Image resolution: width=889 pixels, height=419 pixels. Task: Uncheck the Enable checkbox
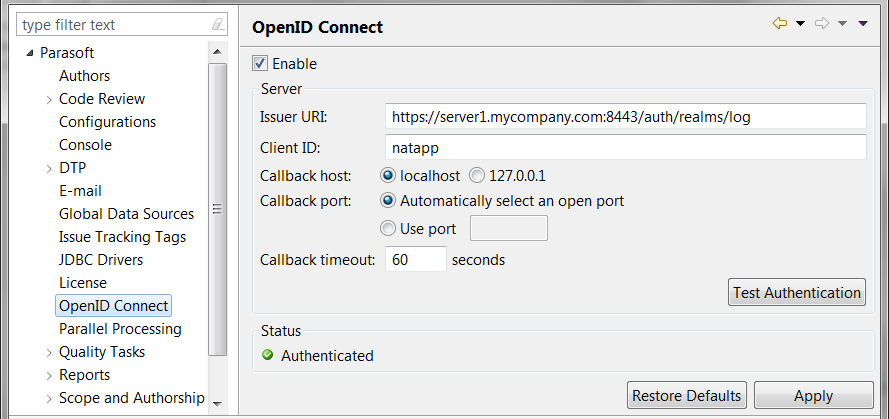coord(260,64)
